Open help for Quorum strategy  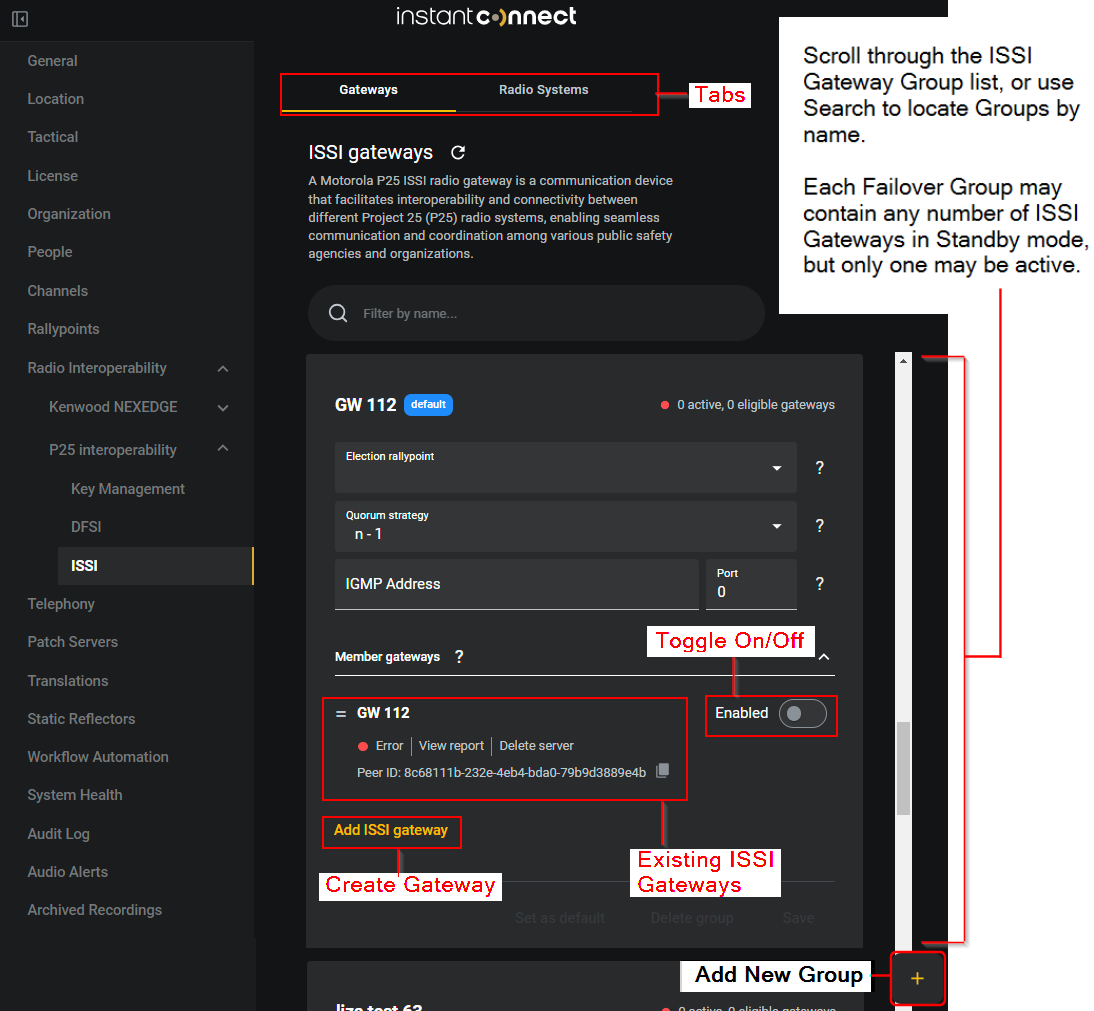coord(820,525)
